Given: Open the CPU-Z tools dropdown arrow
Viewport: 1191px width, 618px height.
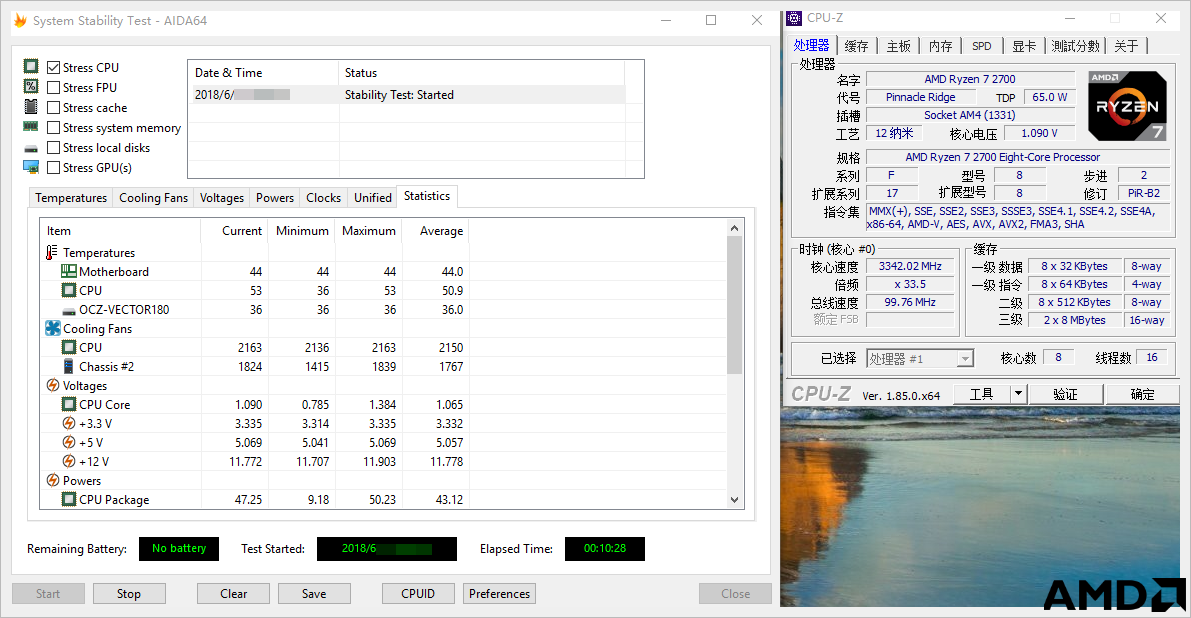Looking at the screenshot, I should point(1019,394).
